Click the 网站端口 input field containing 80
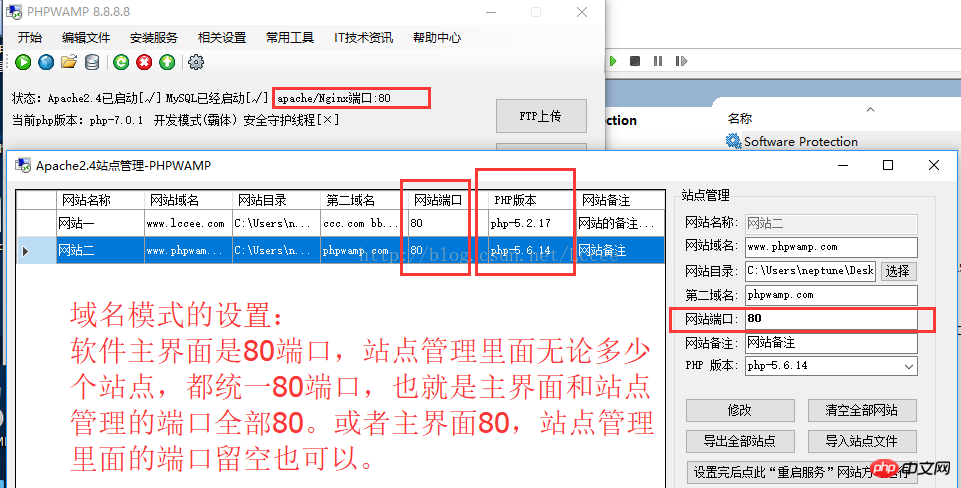 pyautogui.click(x=831, y=319)
